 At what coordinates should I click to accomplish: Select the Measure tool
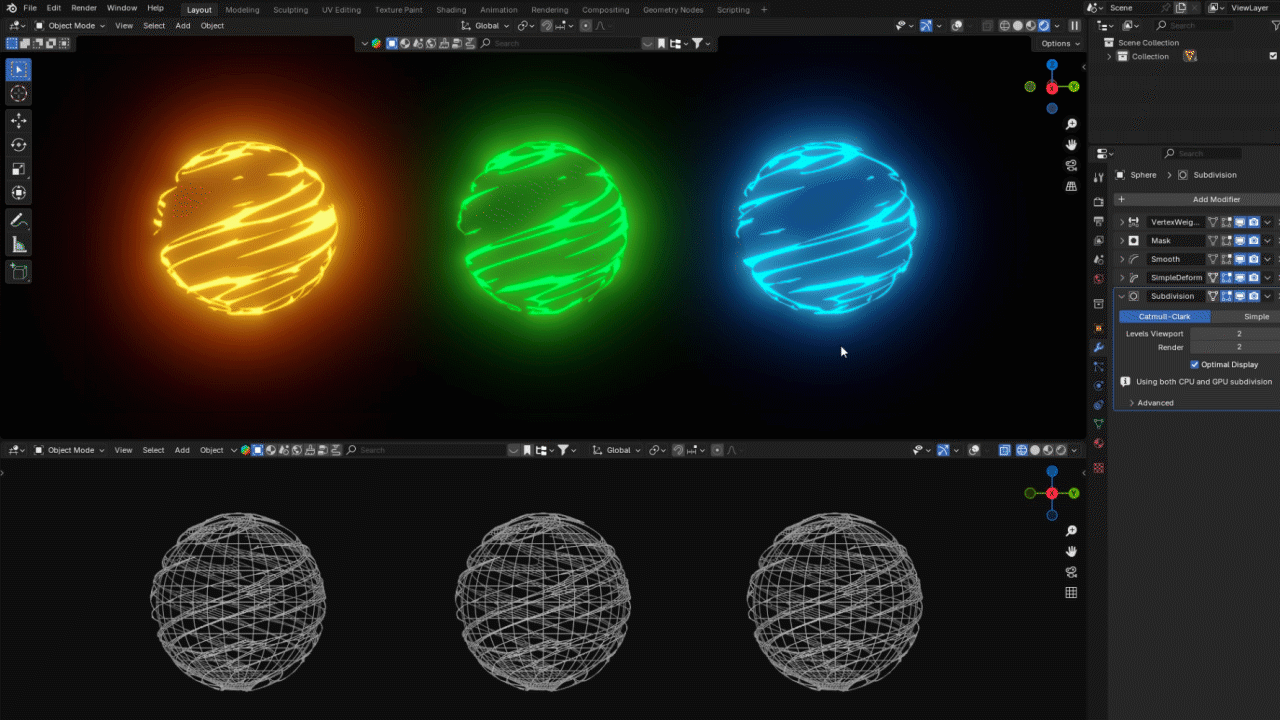pyautogui.click(x=19, y=245)
